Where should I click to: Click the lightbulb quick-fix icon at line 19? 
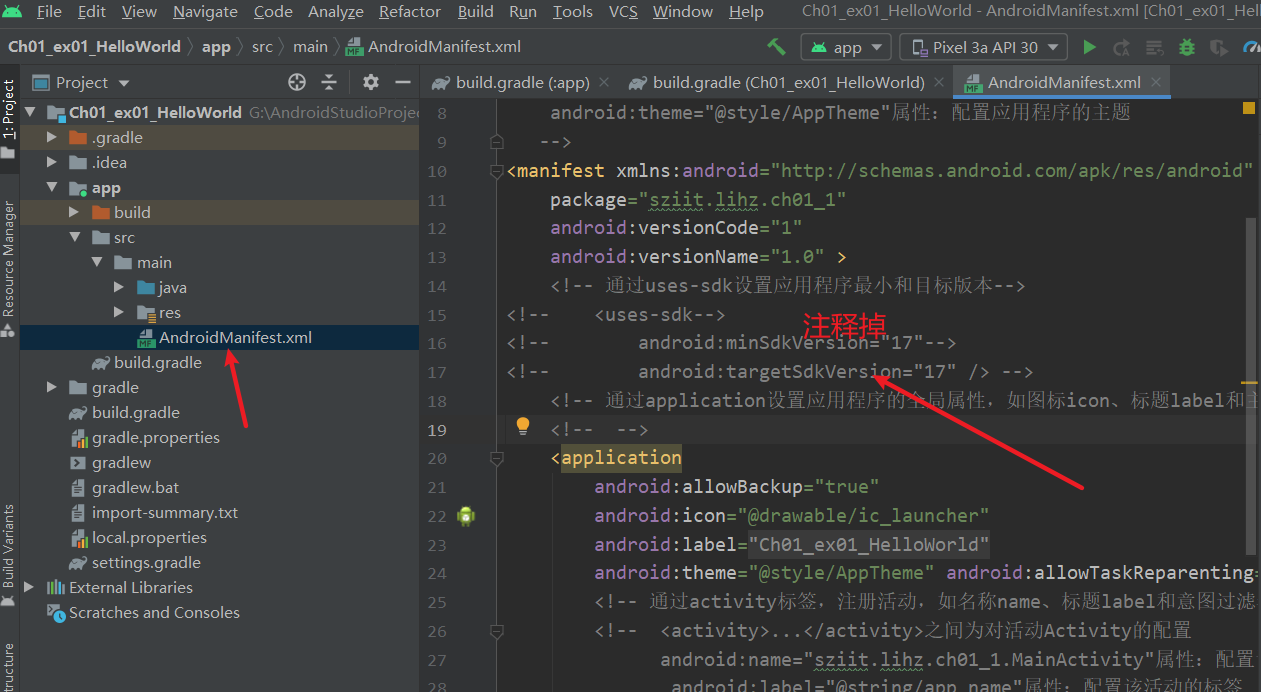point(522,426)
